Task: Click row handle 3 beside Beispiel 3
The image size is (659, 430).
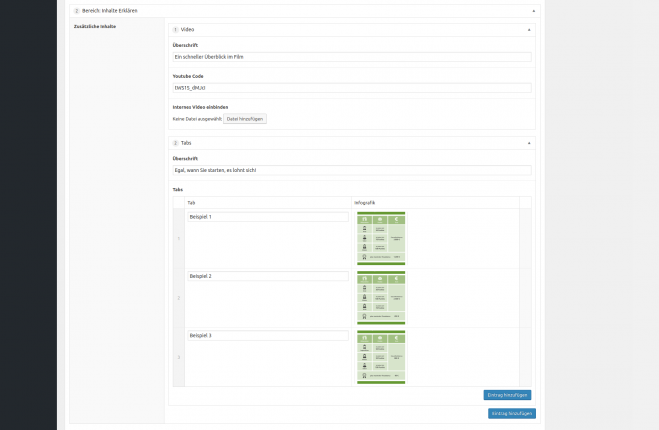Action: pos(179,357)
